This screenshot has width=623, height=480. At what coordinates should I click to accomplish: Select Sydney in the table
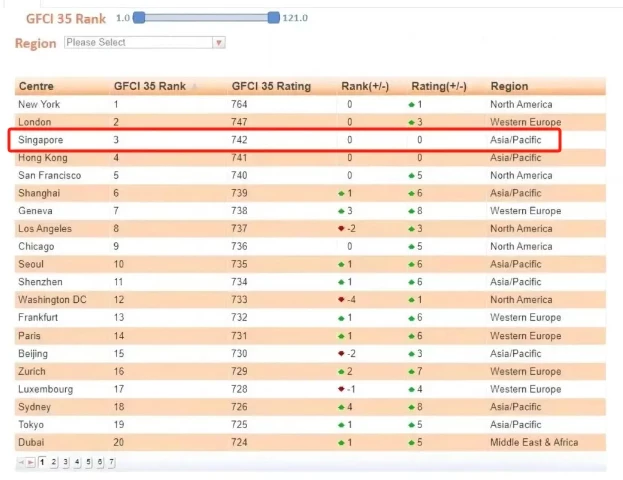point(34,407)
